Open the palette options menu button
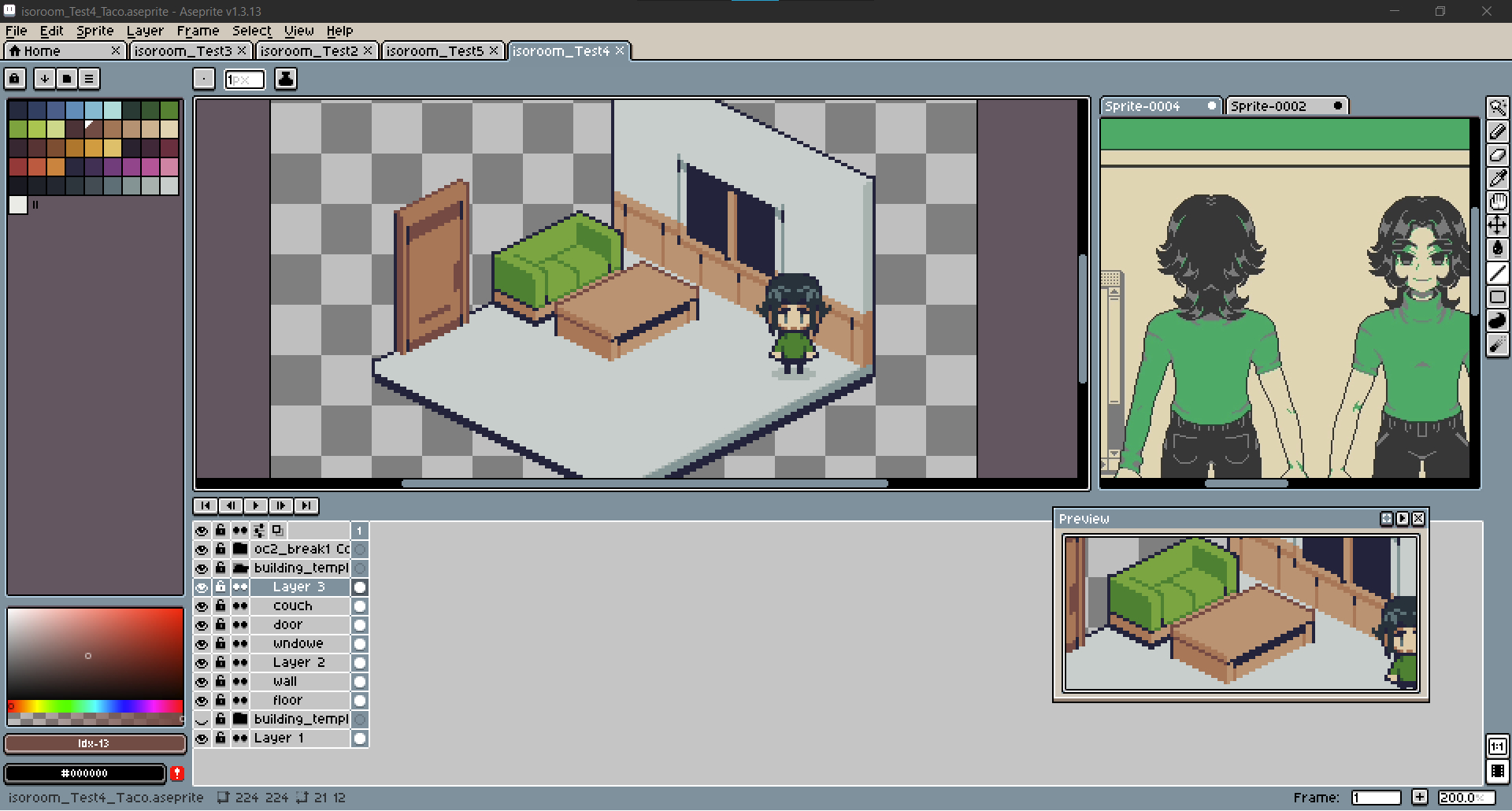The height and width of the screenshot is (811, 1512). pos(89,79)
